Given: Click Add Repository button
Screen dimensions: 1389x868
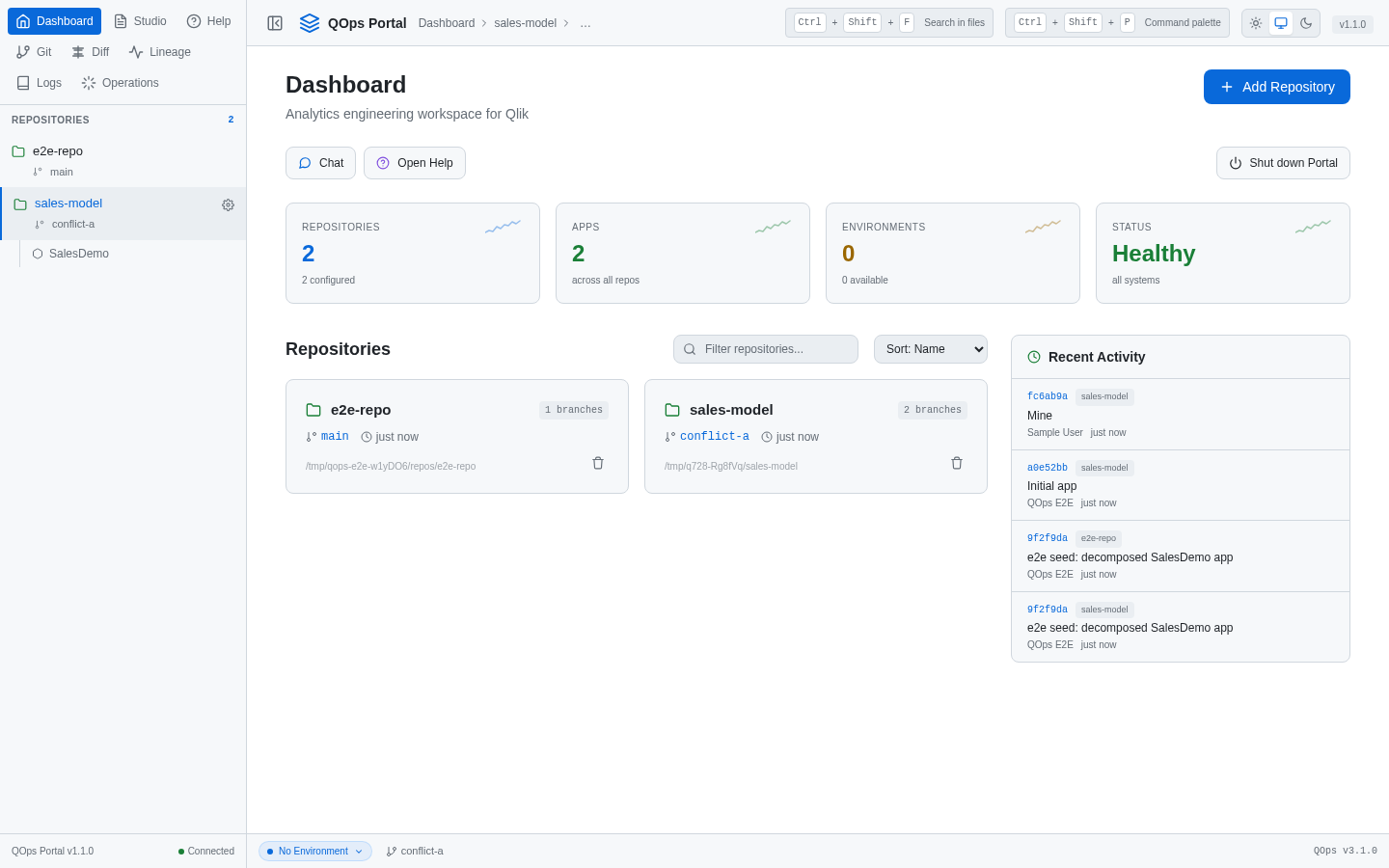Looking at the screenshot, I should (1277, 87).
